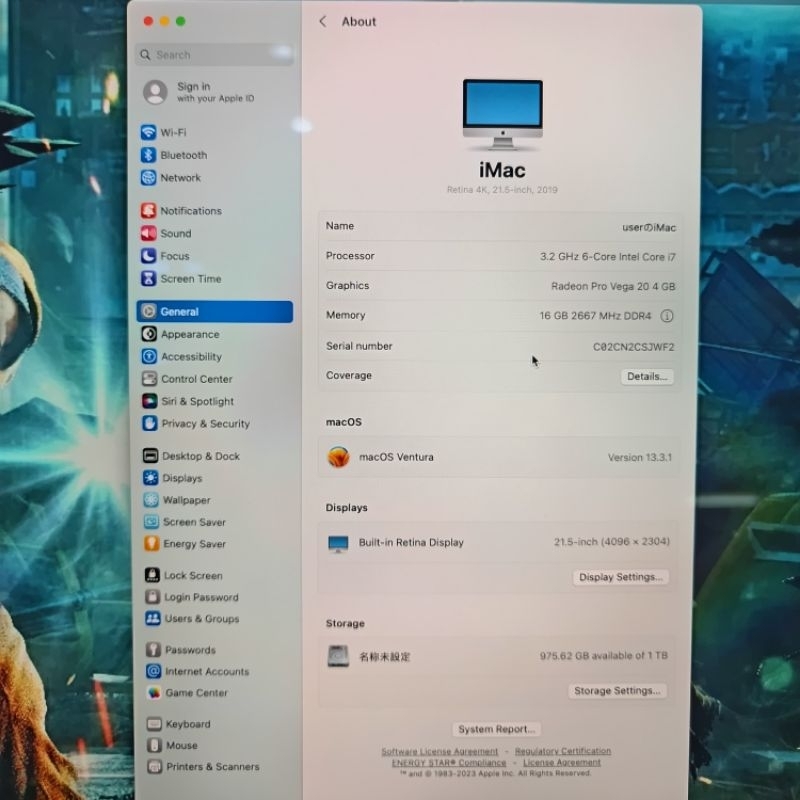Go back using the chevron arrow
This screenshot has height=800, width=800.
tap(322, 21)
